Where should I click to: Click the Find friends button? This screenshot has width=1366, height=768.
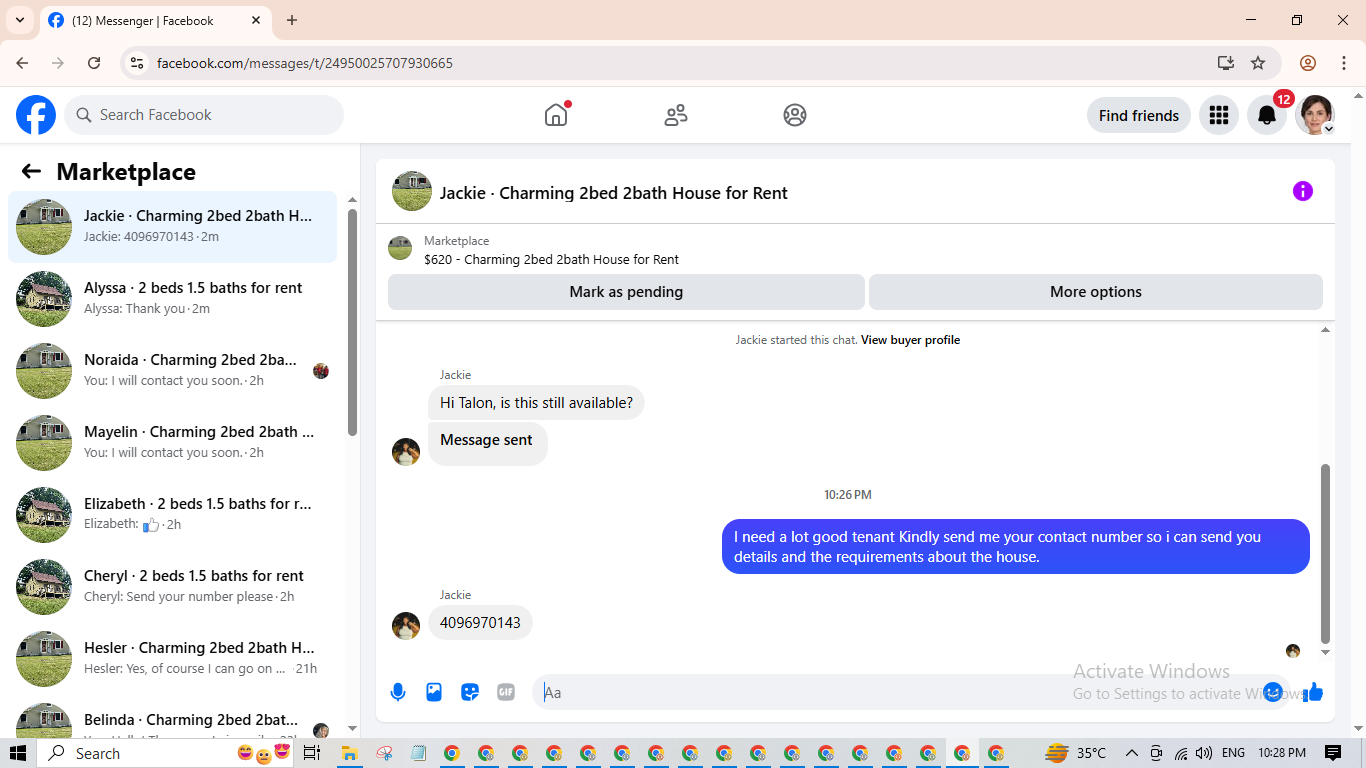pos(1139,115)
